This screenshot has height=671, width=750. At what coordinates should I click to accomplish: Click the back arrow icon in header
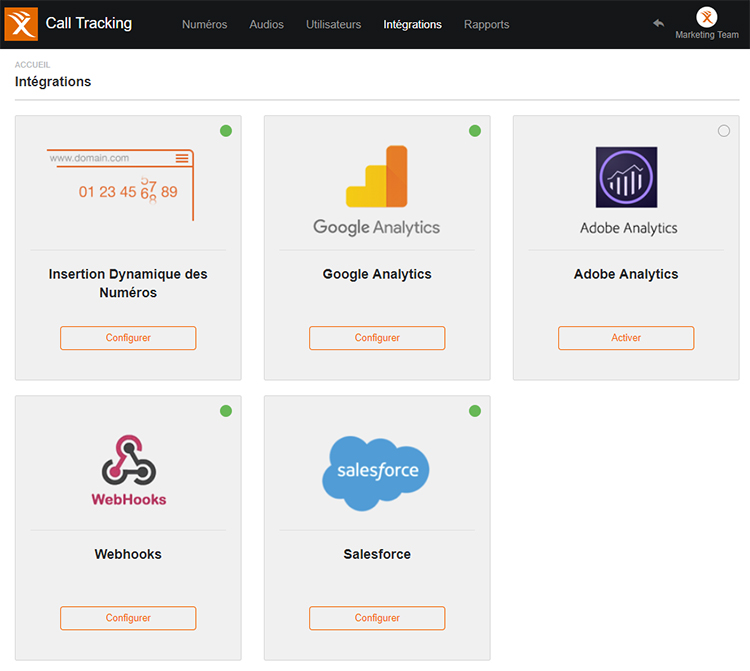[x=659, y=23]
